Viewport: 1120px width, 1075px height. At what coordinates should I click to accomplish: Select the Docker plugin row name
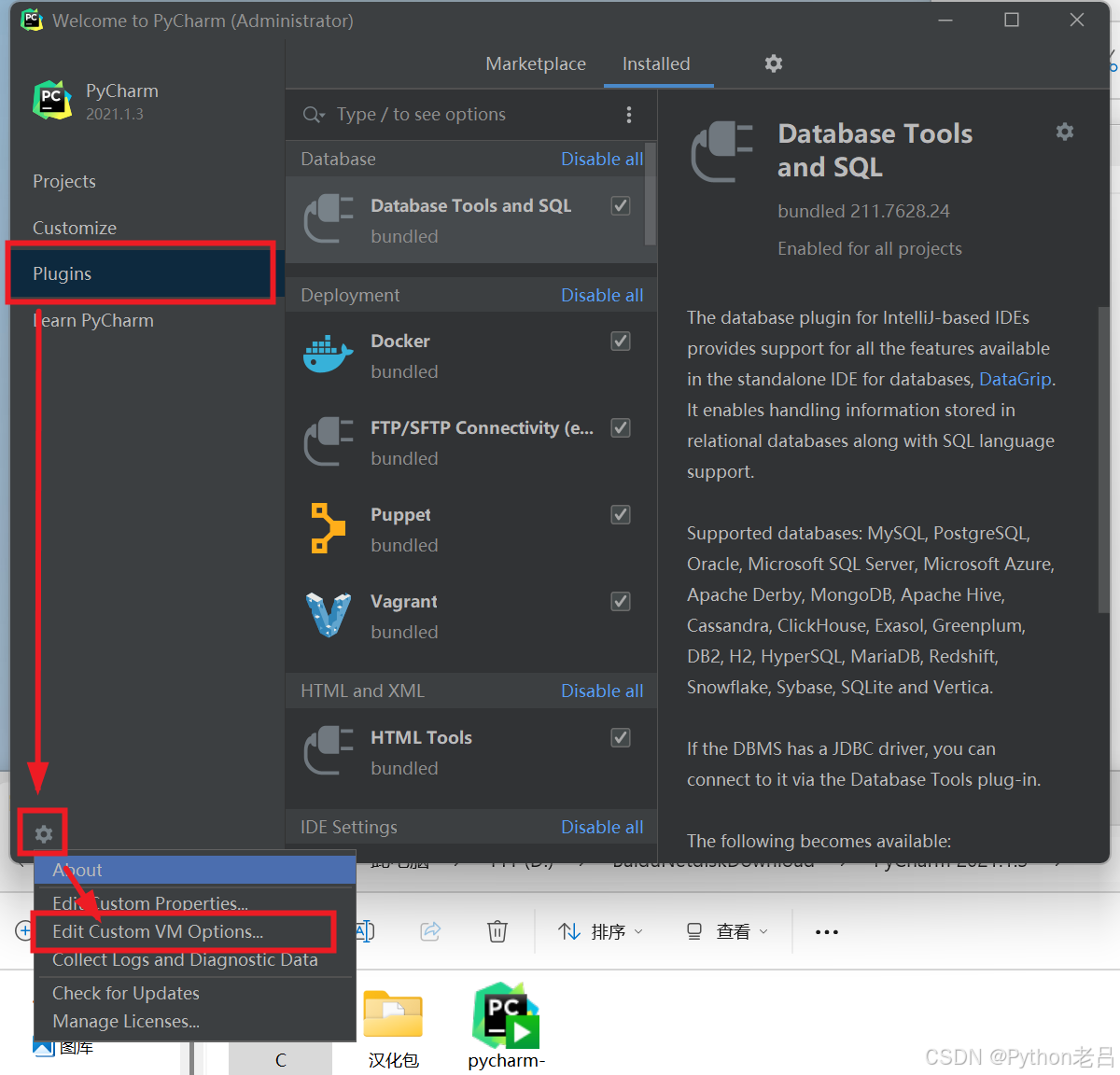tap(400, 341)
